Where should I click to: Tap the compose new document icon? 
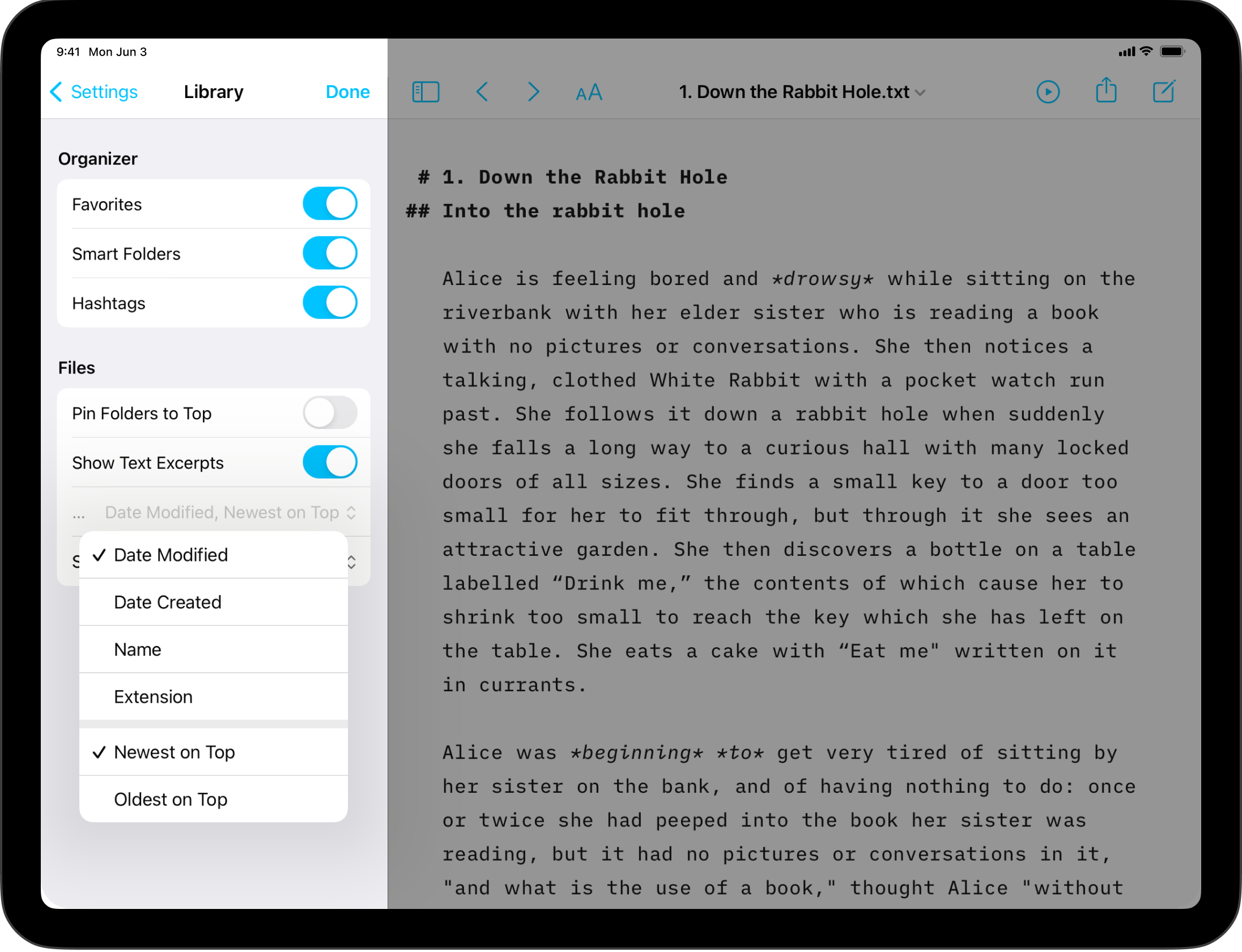1164,91
